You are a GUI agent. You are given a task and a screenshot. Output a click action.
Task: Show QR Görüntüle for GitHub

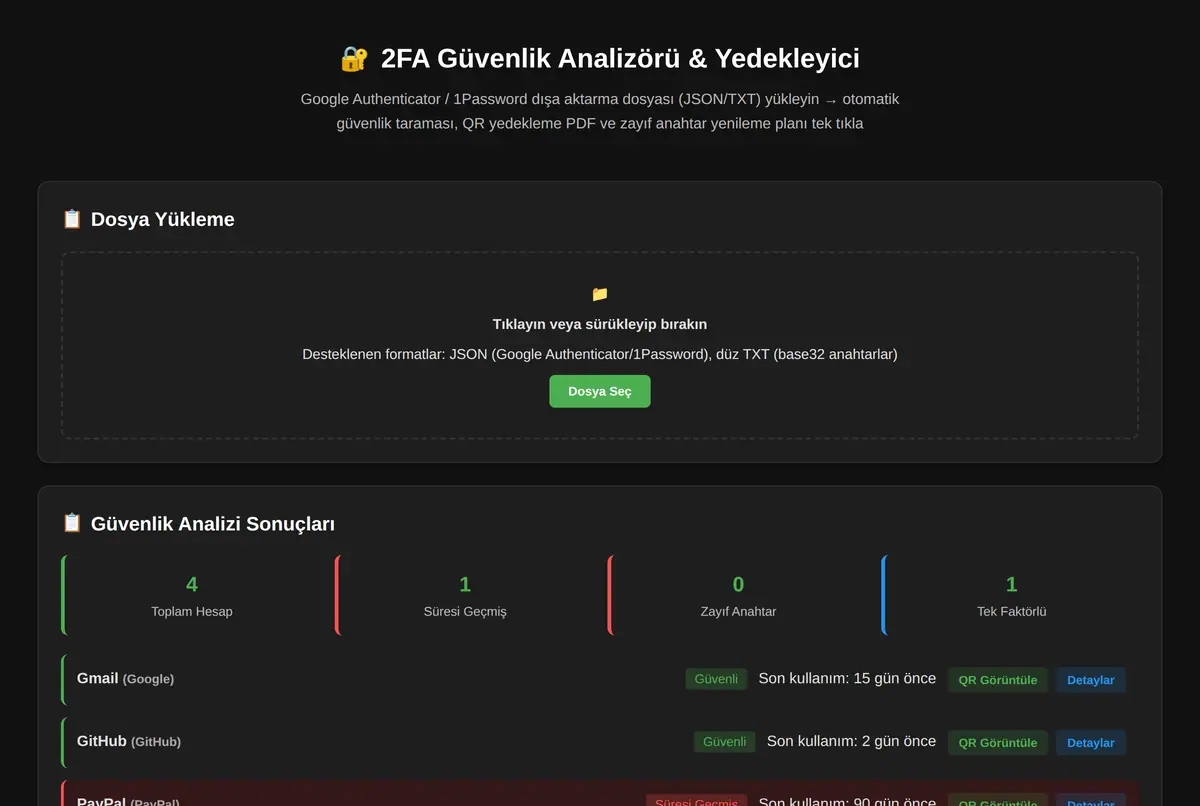998,743
